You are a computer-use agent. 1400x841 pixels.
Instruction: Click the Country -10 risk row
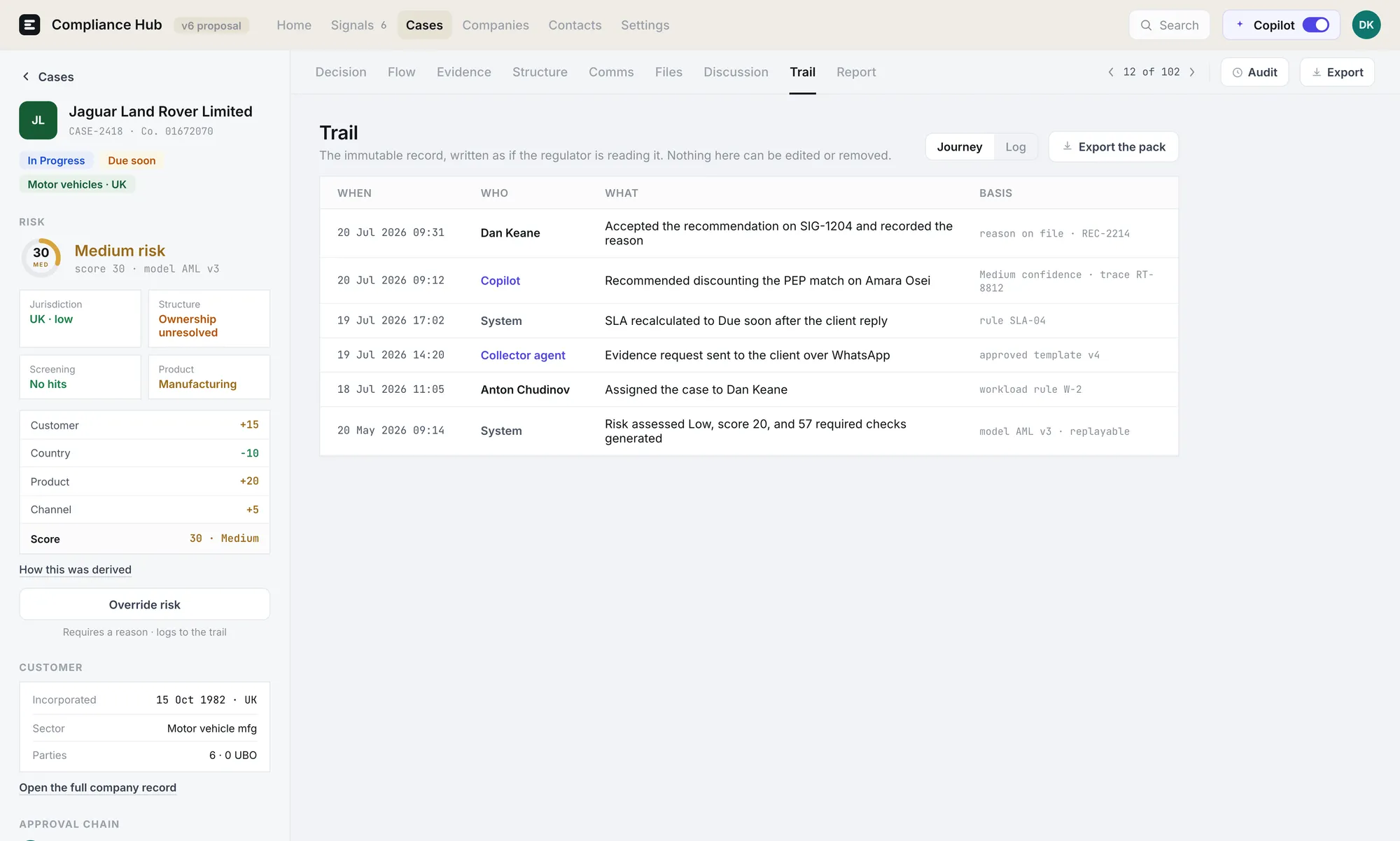click(x=144, y=453)
